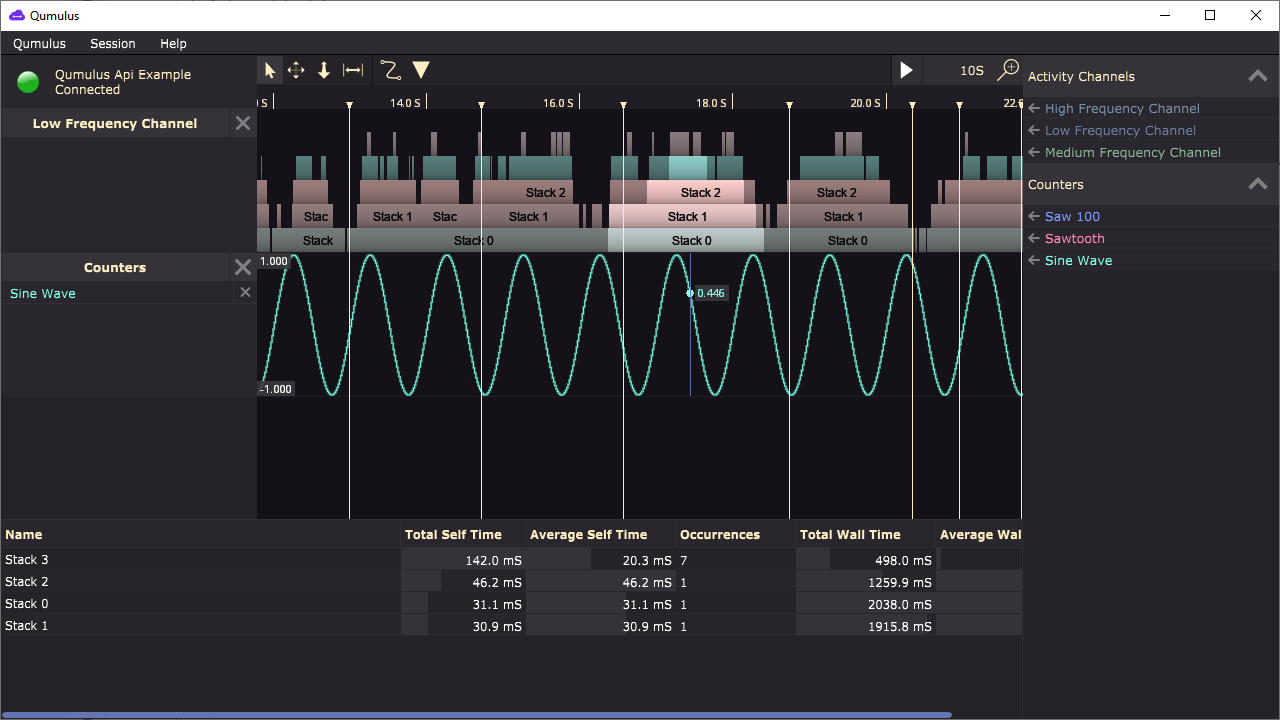Select the highlighted Stack 2 timeline block
1280x720 pixels.
tap(696, 192)
